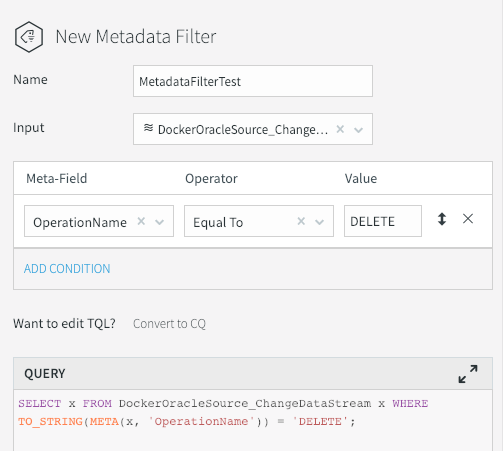Click the DELETE value input field
Screen dimensions: 503x451
pyautogui.click(x=383, y=221)
